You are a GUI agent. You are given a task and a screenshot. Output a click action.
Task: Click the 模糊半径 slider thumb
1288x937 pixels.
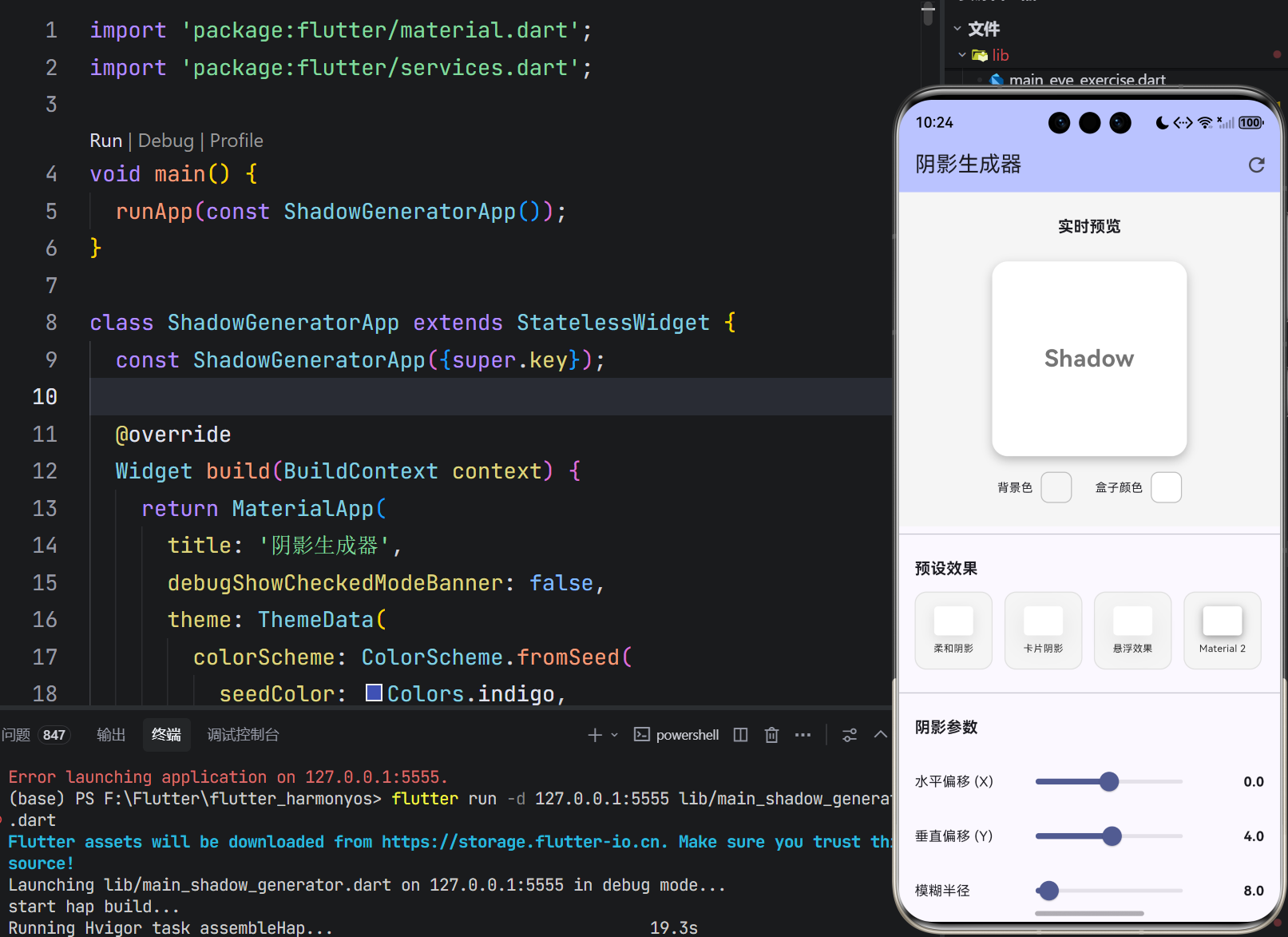pos(1048,890)
